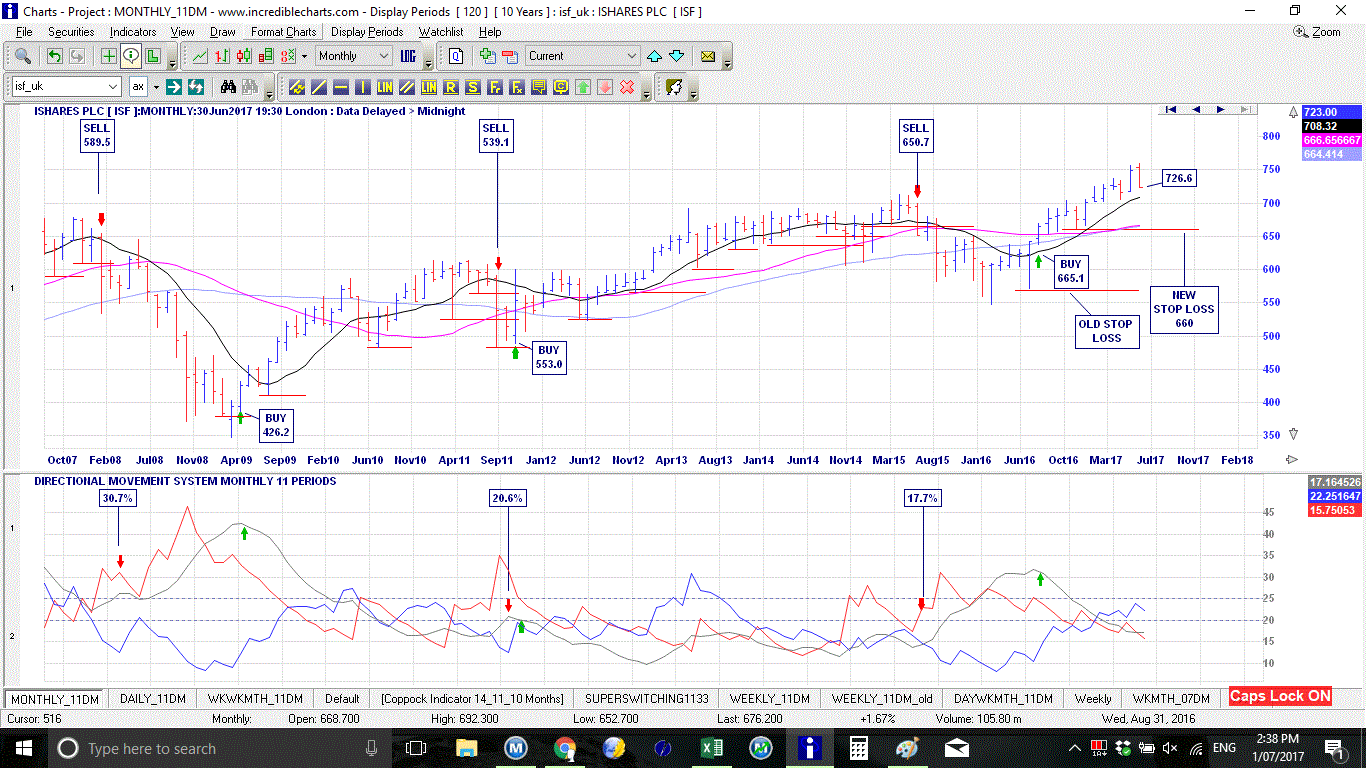The width and height of the screenshot is (1366, 768).
Task: Switch to the WKWKMTH_11DM tab
Action: tap(255, 699)
